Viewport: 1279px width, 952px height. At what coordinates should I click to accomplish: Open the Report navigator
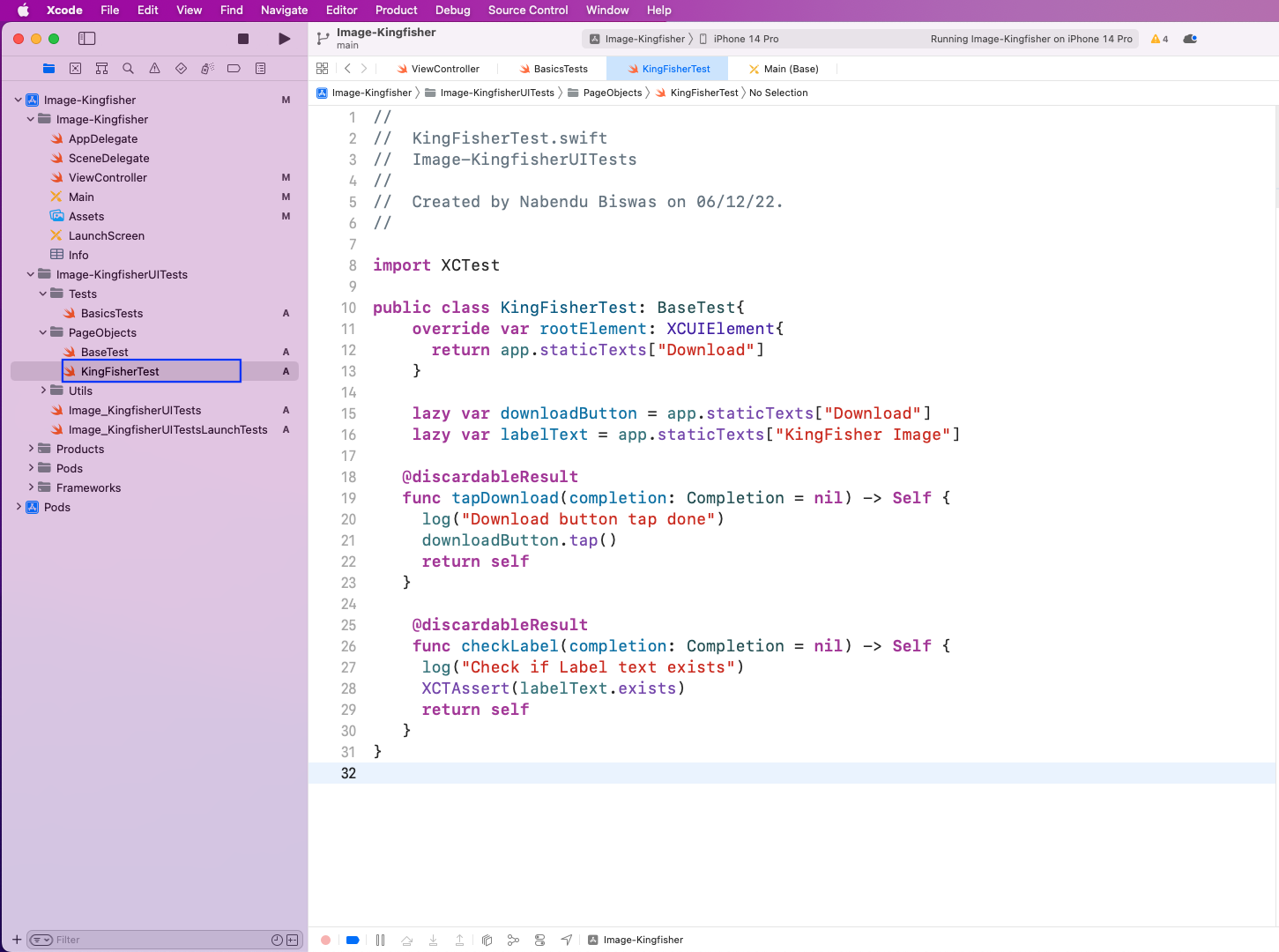[261, 69]
